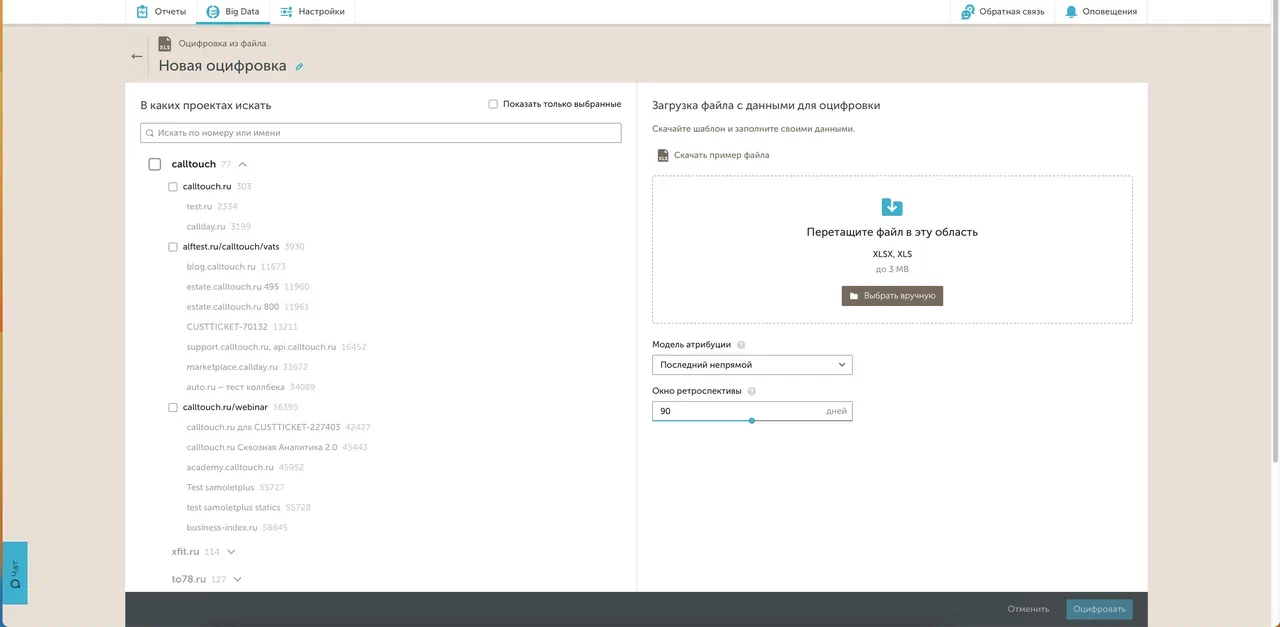
Task: Open the Отчеты tab
Action: [x=161, y=12]
